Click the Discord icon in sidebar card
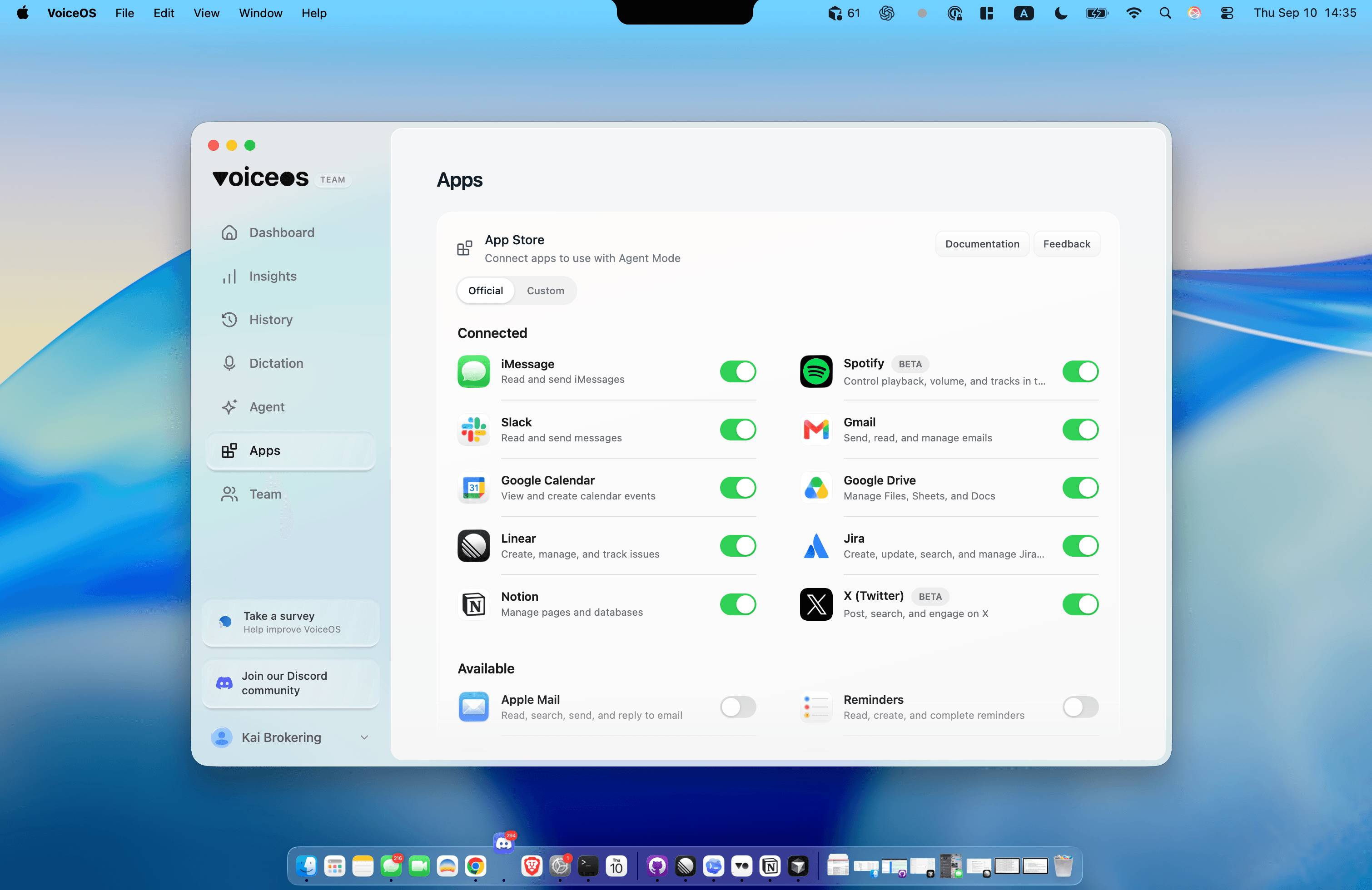The image size is (1372, 890). 224,683
